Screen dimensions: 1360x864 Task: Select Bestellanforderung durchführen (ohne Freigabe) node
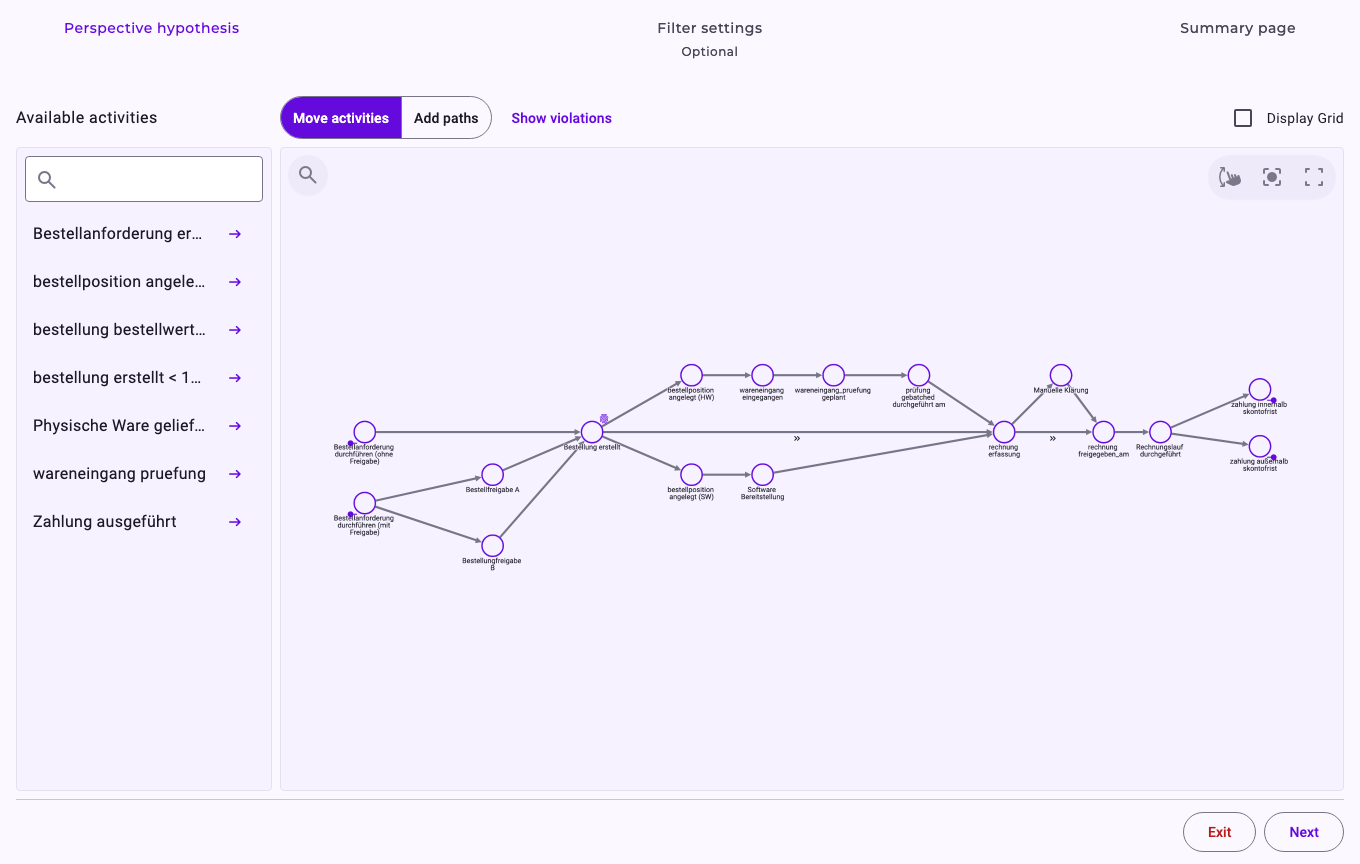[x=365, y=432]
